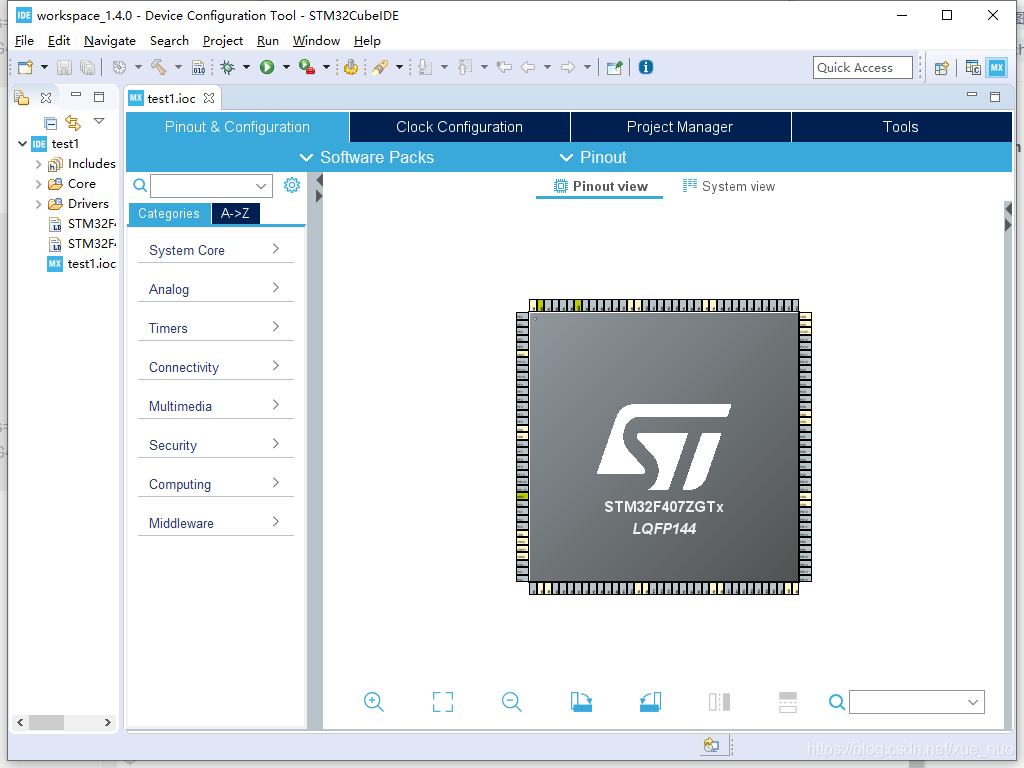
Task: Click the Zoom in magnifier under chip
Action: point(374,702)
